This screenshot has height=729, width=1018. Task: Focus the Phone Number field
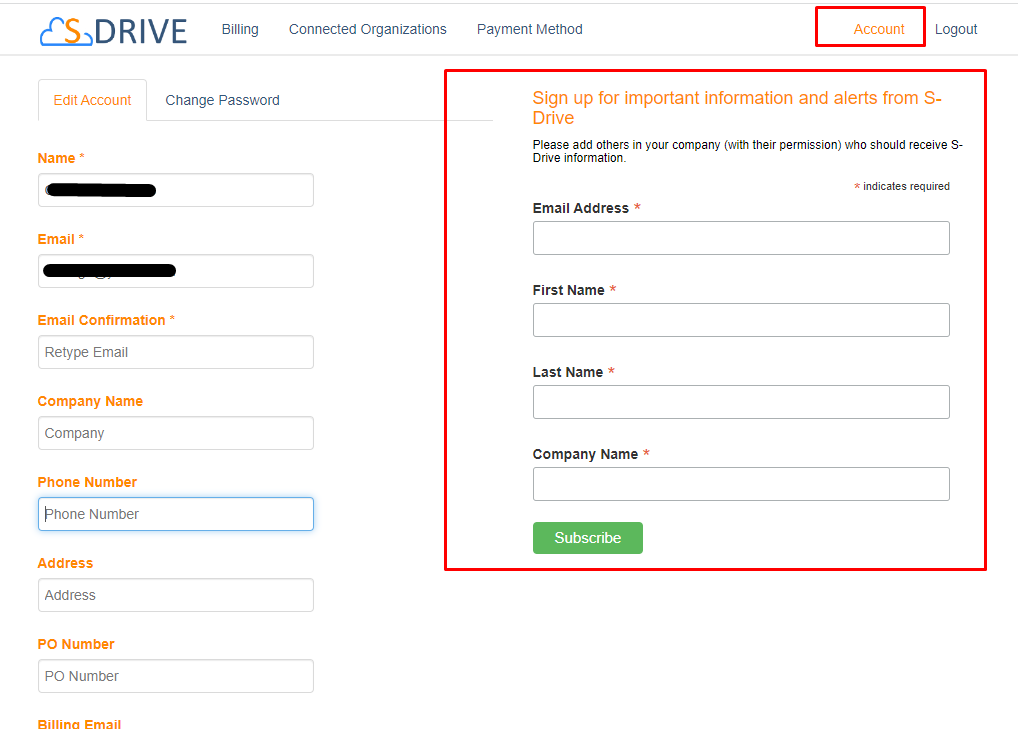click(x=175, y=514)
